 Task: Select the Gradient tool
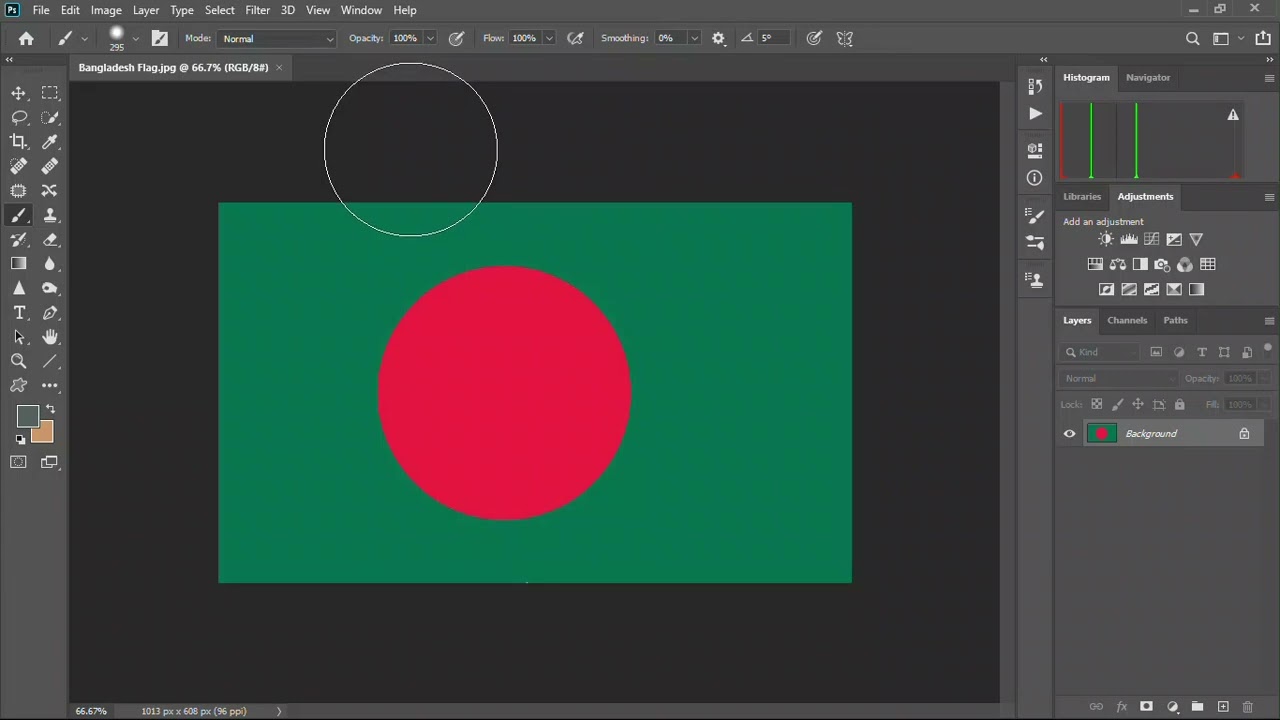pos(19,264)
